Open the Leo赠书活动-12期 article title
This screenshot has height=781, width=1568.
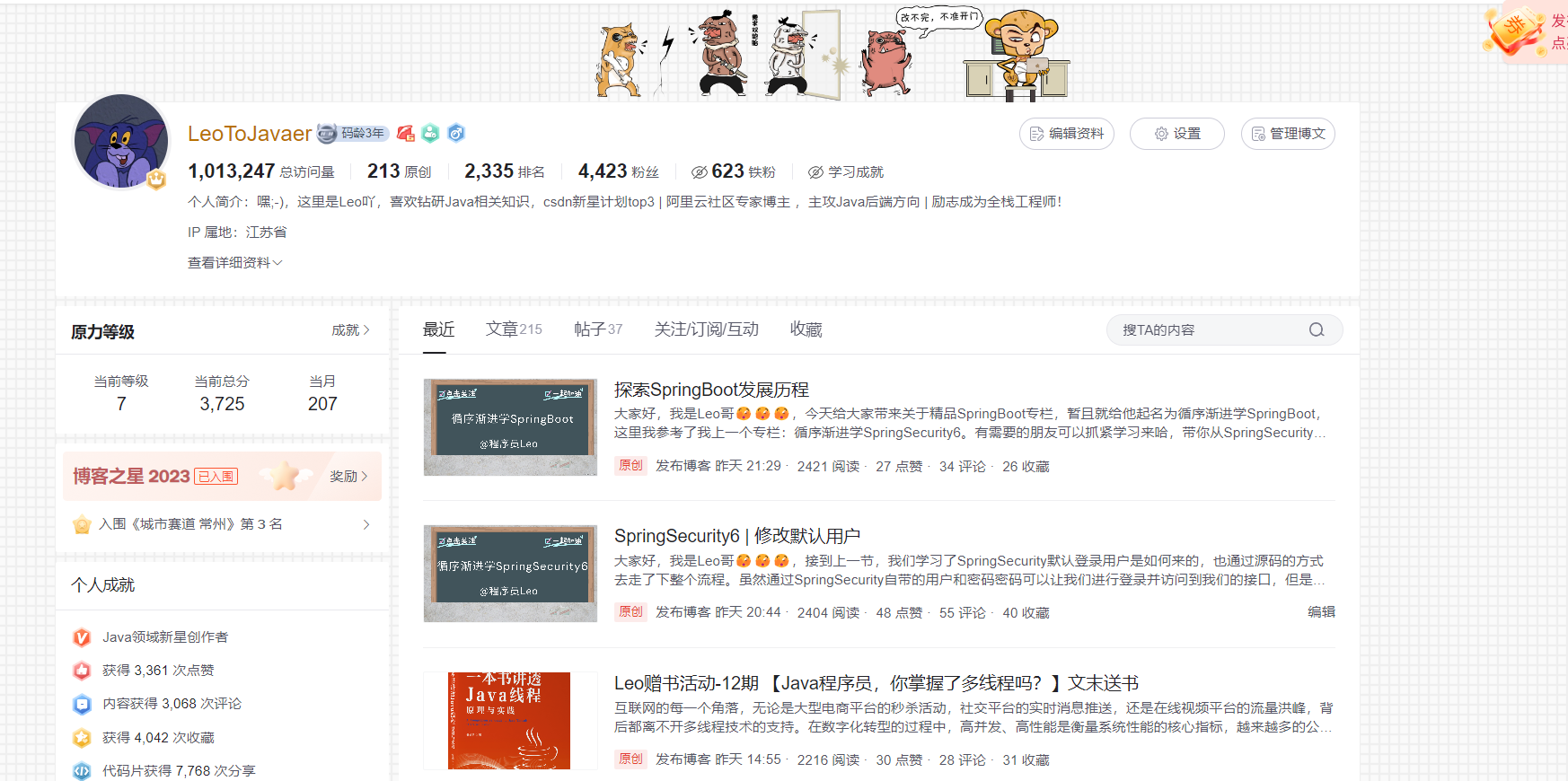[876, 683]
